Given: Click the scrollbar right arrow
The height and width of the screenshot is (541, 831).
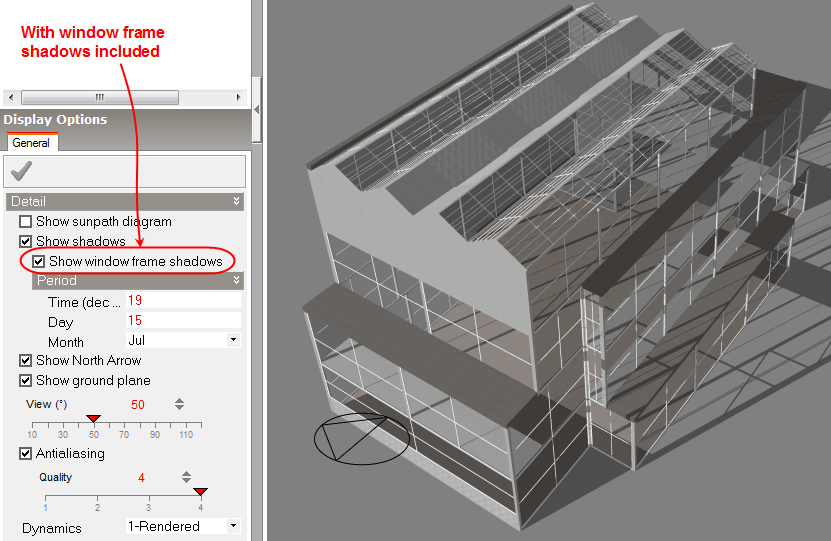Looking at the screenshot, I should pyautogui.click(x=238, y=97).
